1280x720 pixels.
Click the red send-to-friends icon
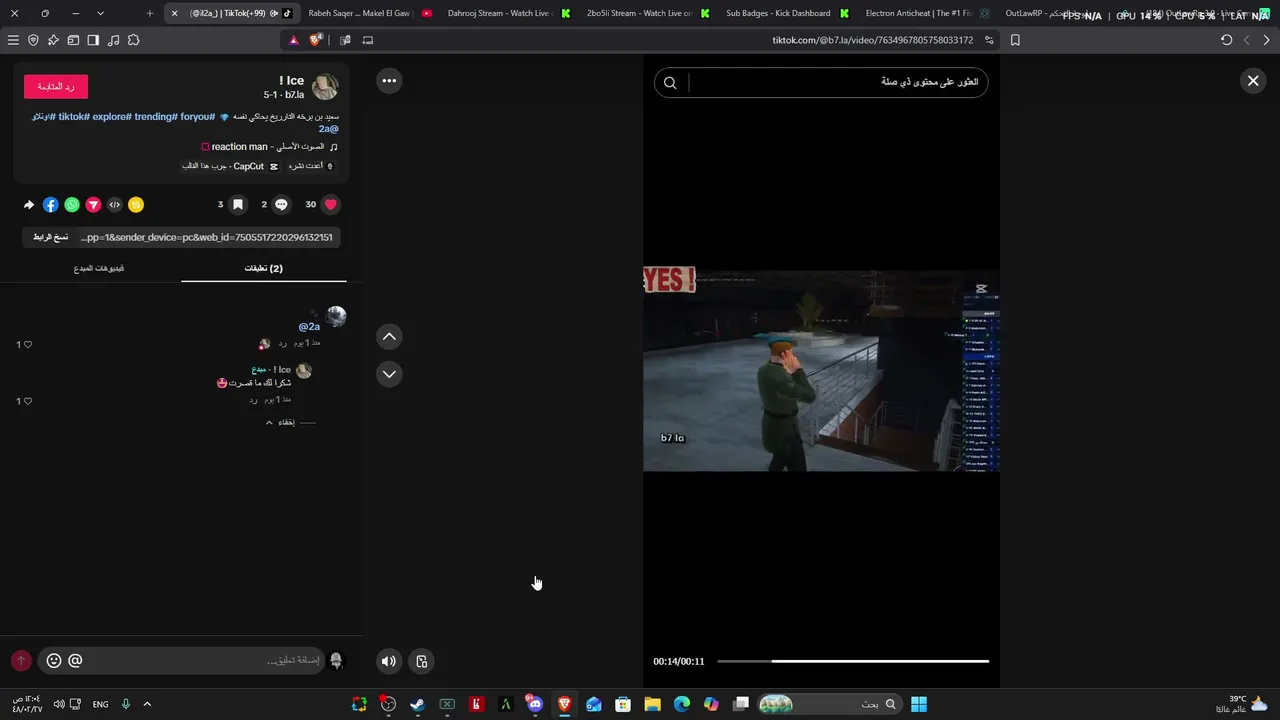(93, 205)
